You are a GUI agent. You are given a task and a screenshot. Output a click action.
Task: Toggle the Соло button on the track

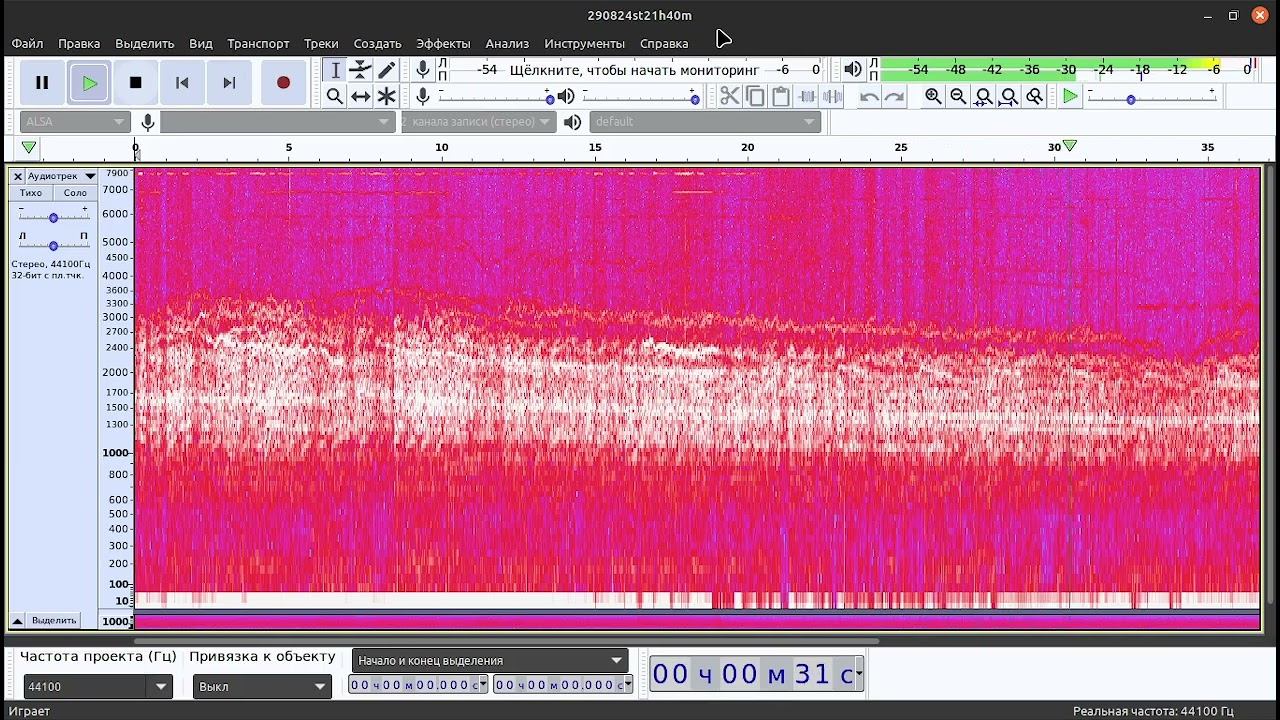pos(75,193)
